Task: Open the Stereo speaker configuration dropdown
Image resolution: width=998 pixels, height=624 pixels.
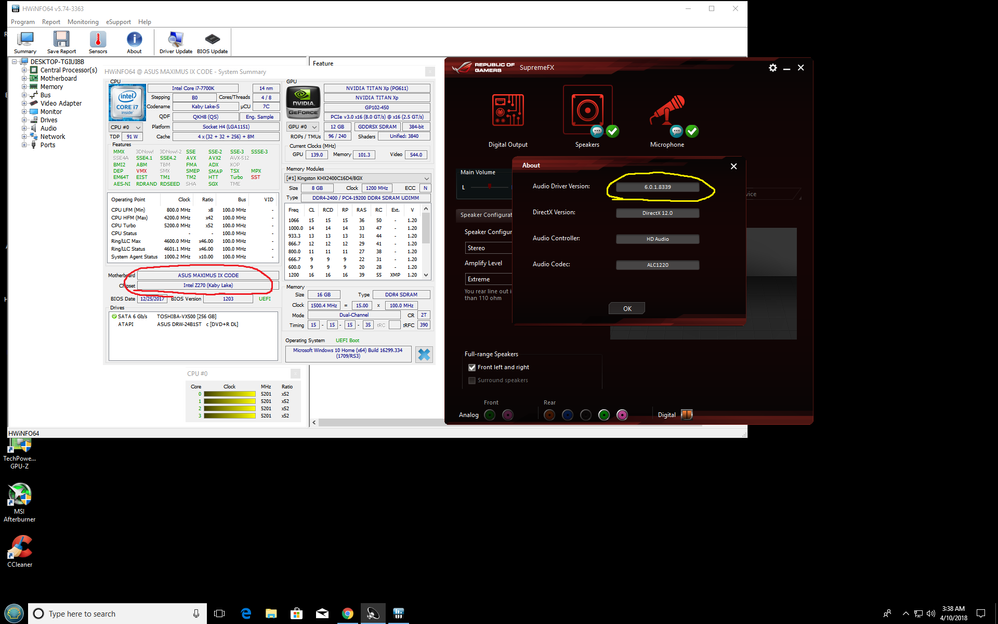Action: 489,248
